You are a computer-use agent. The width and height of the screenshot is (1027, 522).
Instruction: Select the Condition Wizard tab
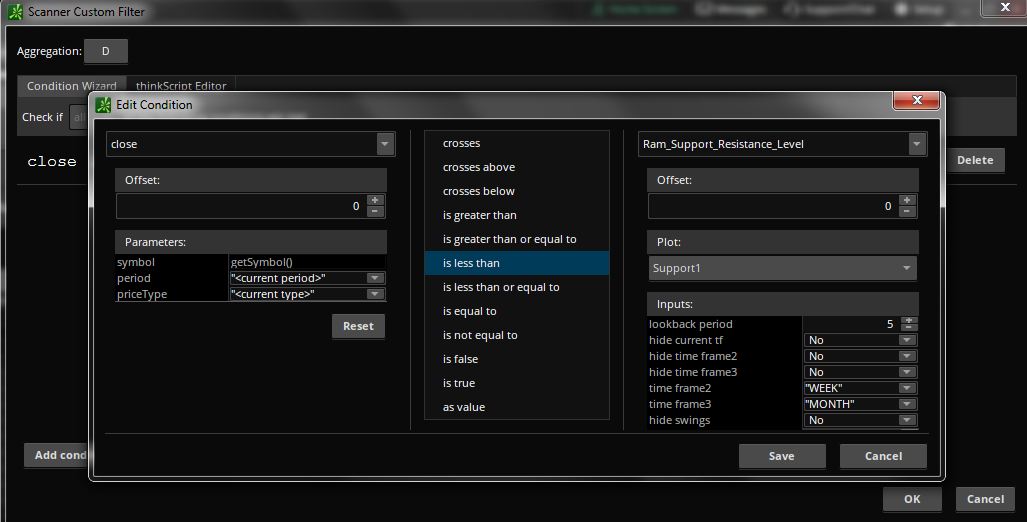click(71, 86)
